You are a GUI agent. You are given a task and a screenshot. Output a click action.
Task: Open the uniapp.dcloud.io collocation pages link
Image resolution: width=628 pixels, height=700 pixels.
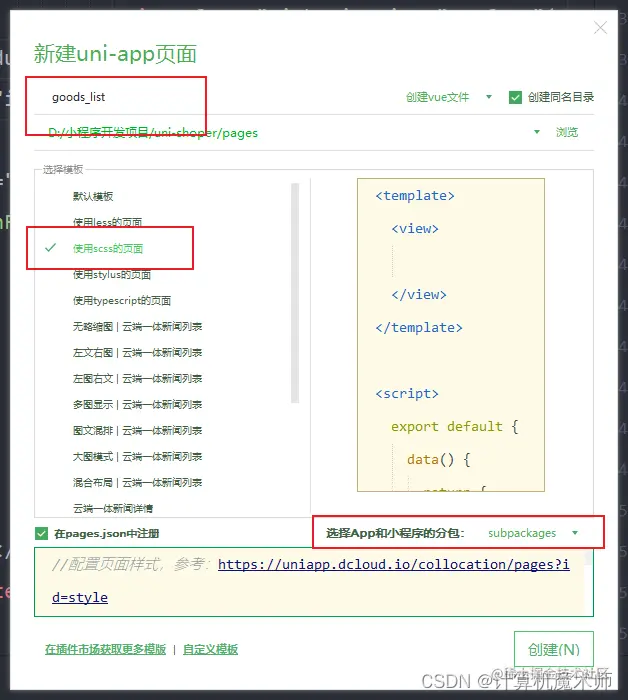(x=394, y=565)
